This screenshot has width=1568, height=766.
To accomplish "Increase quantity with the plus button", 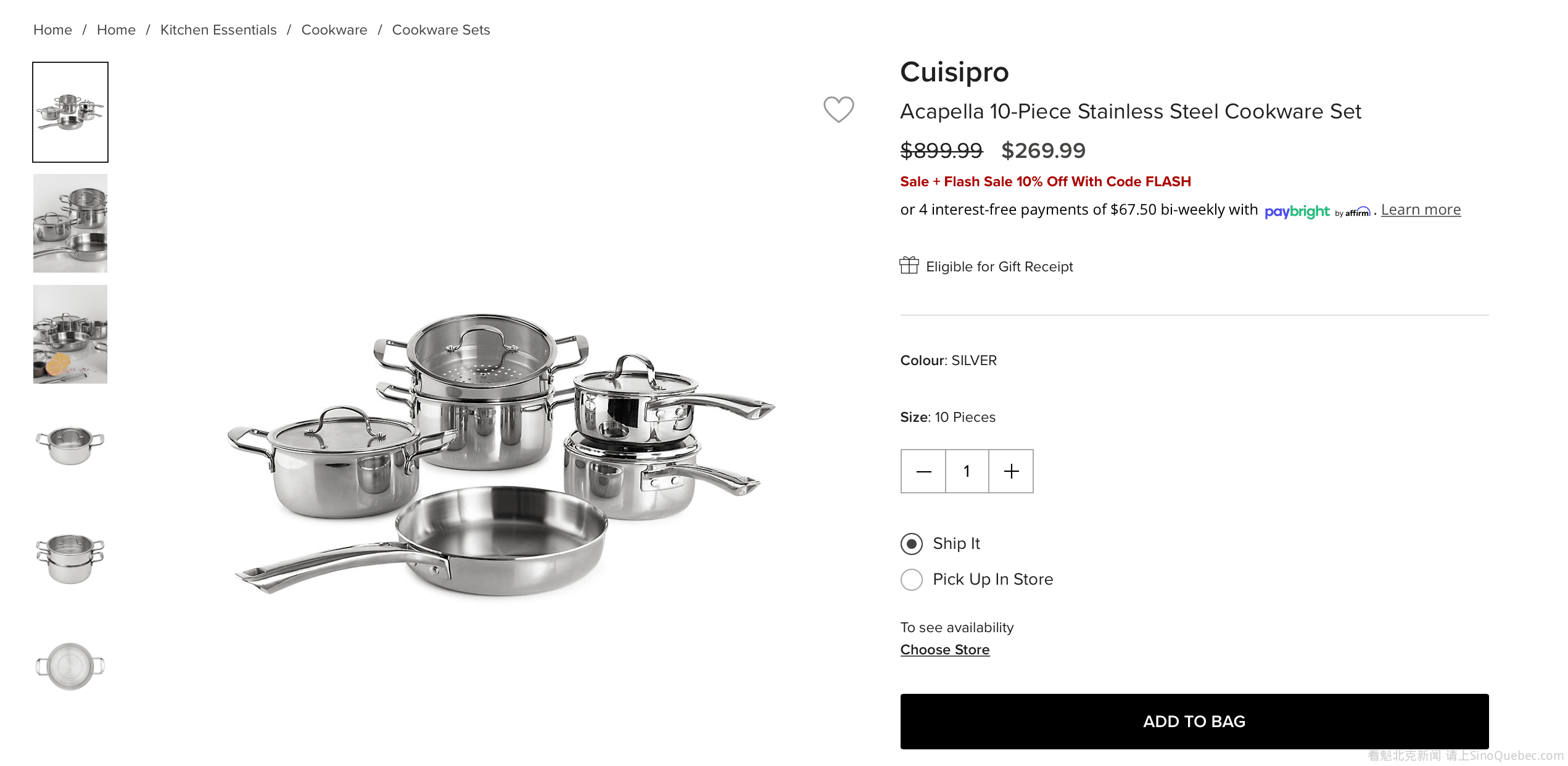I will [1011, 471].
